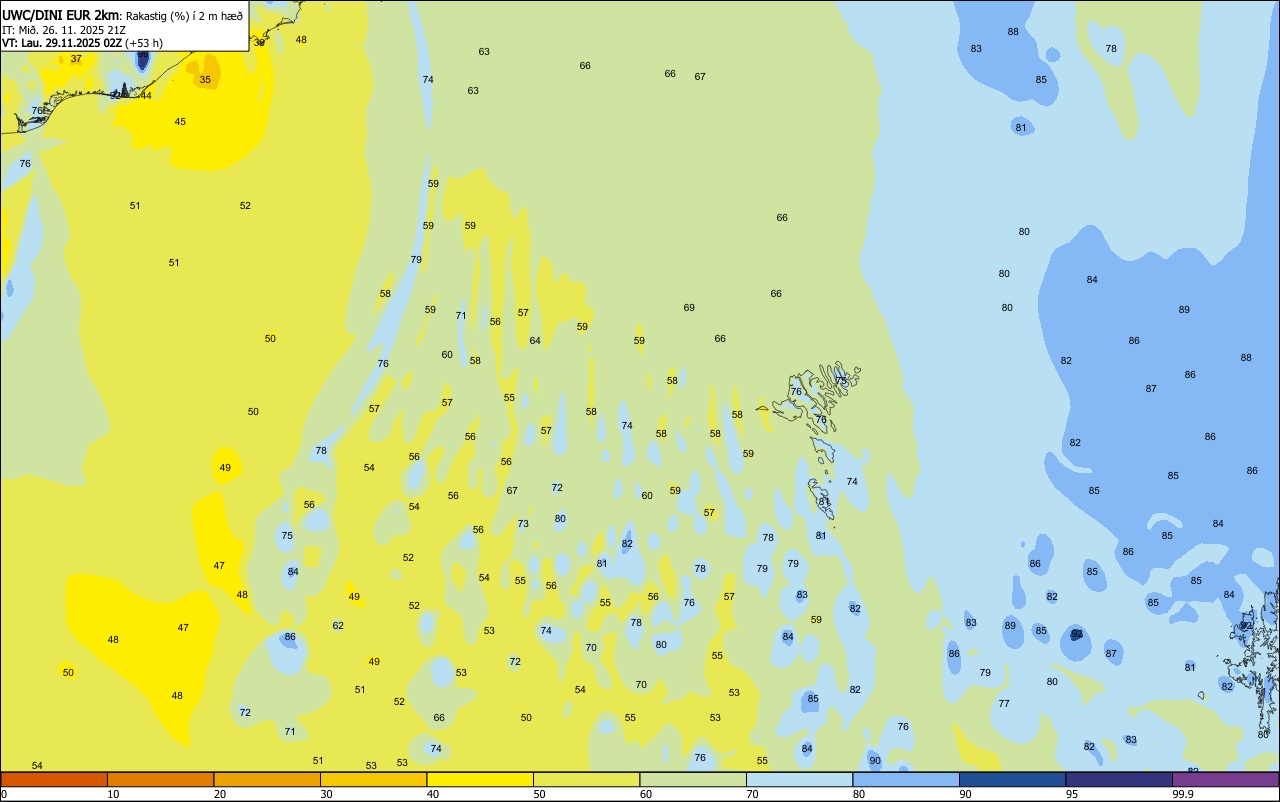Screen dimensions: 1280x802
Task: Click the "UWC/DINI EUR 2km" title text
Action: (61, 15)
